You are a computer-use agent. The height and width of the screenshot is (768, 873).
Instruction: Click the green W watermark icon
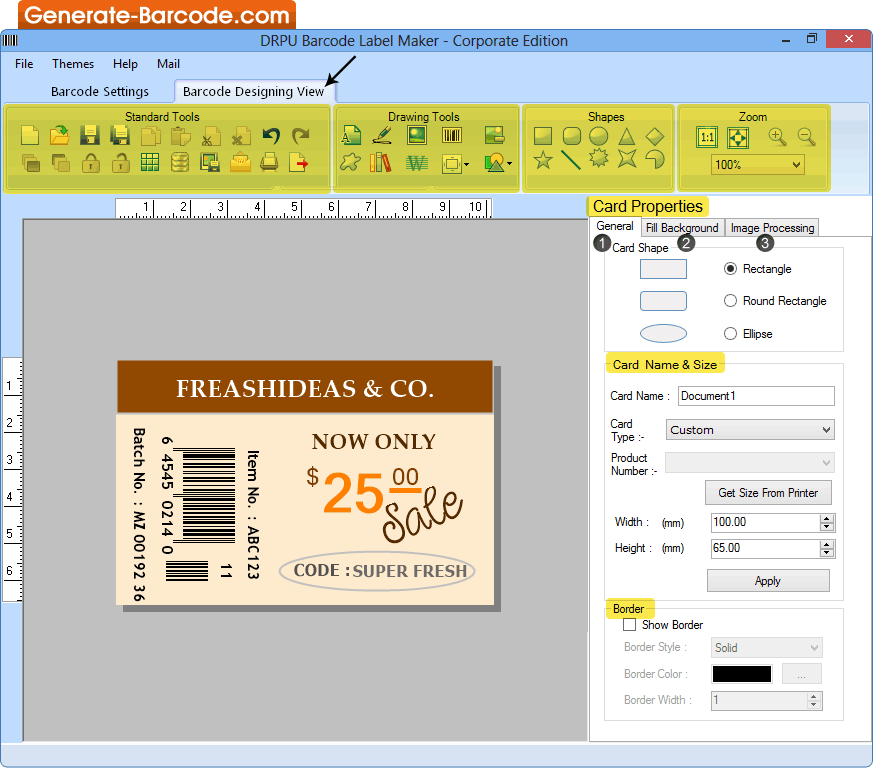[416, 163]
